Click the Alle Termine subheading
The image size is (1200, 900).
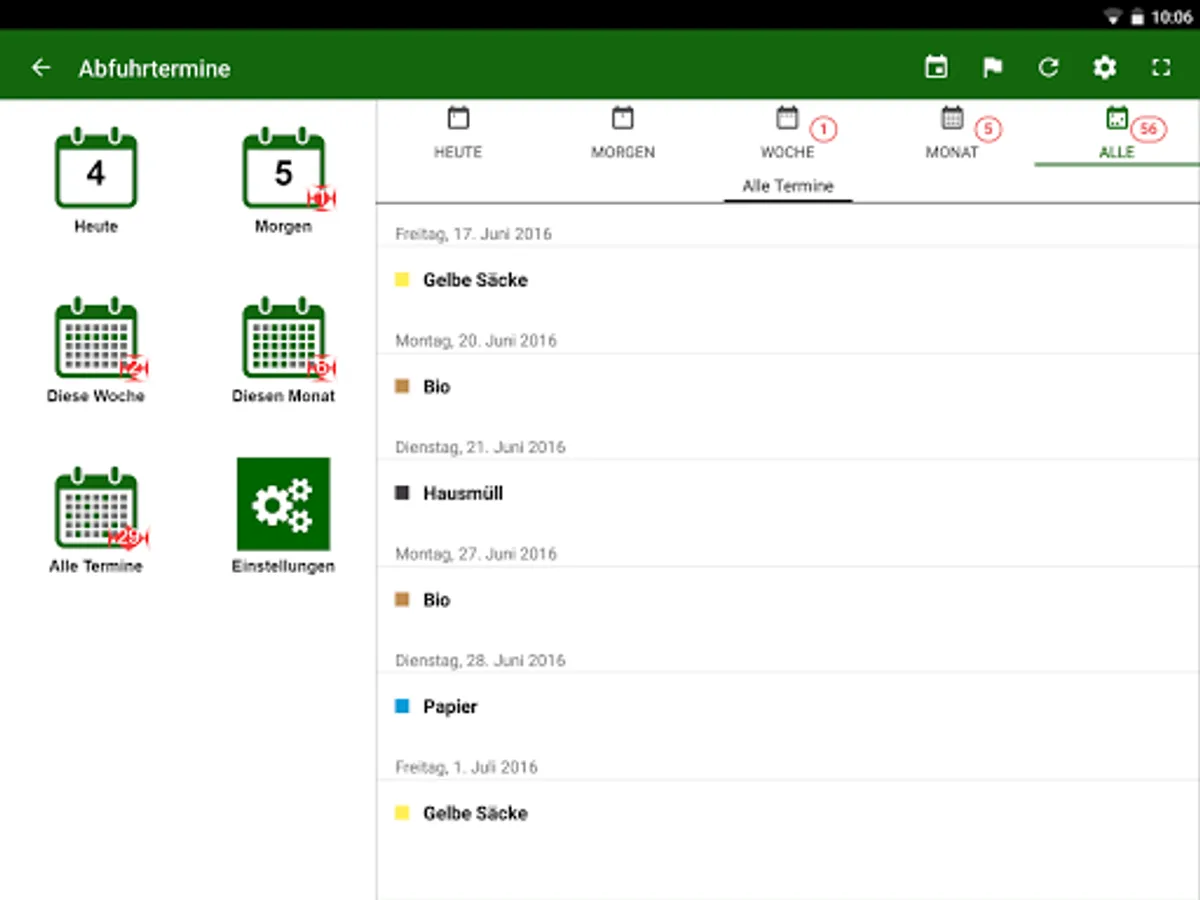click(788, 186)
